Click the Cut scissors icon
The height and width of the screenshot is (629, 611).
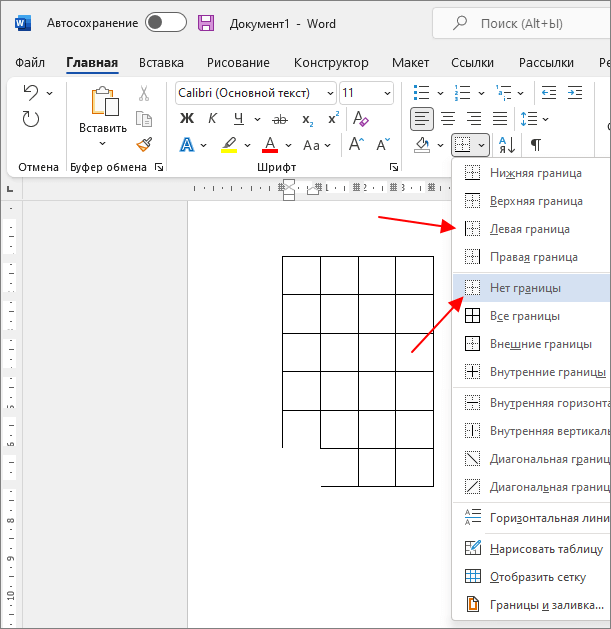coord(144,93)
